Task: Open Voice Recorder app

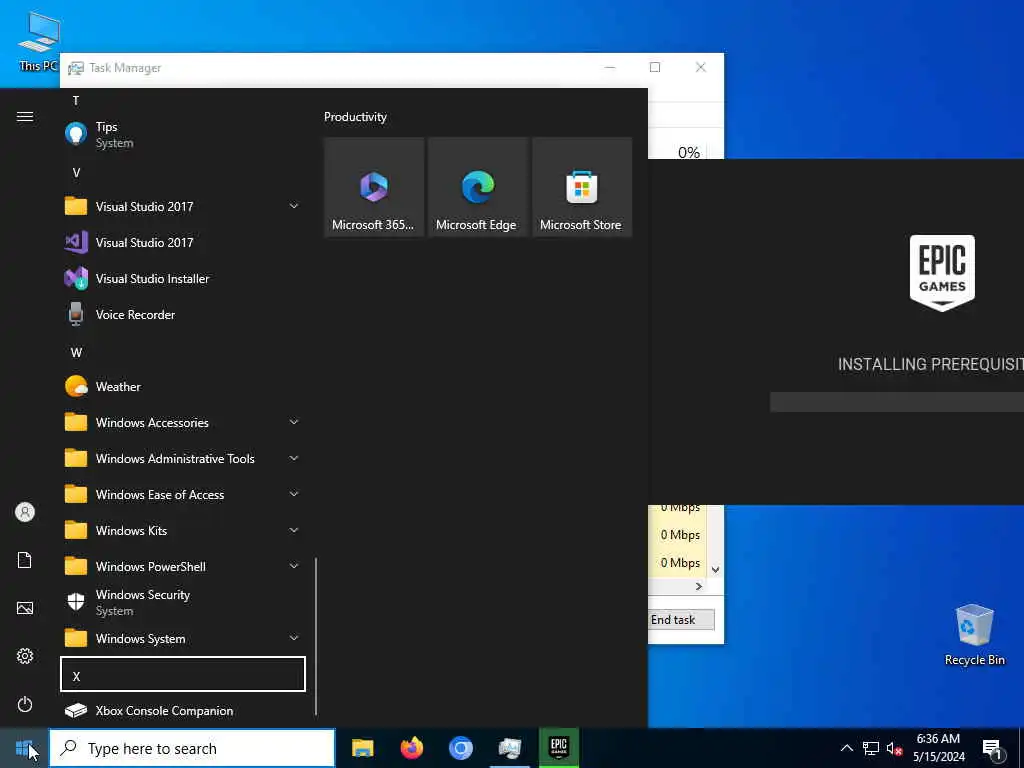Action: [182, 314]
